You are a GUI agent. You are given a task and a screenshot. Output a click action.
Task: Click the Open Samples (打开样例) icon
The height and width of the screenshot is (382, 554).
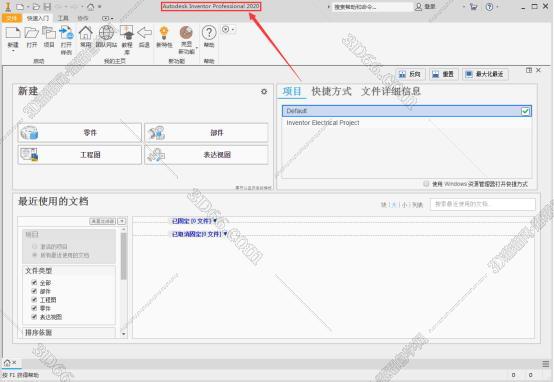pos(66,34)
